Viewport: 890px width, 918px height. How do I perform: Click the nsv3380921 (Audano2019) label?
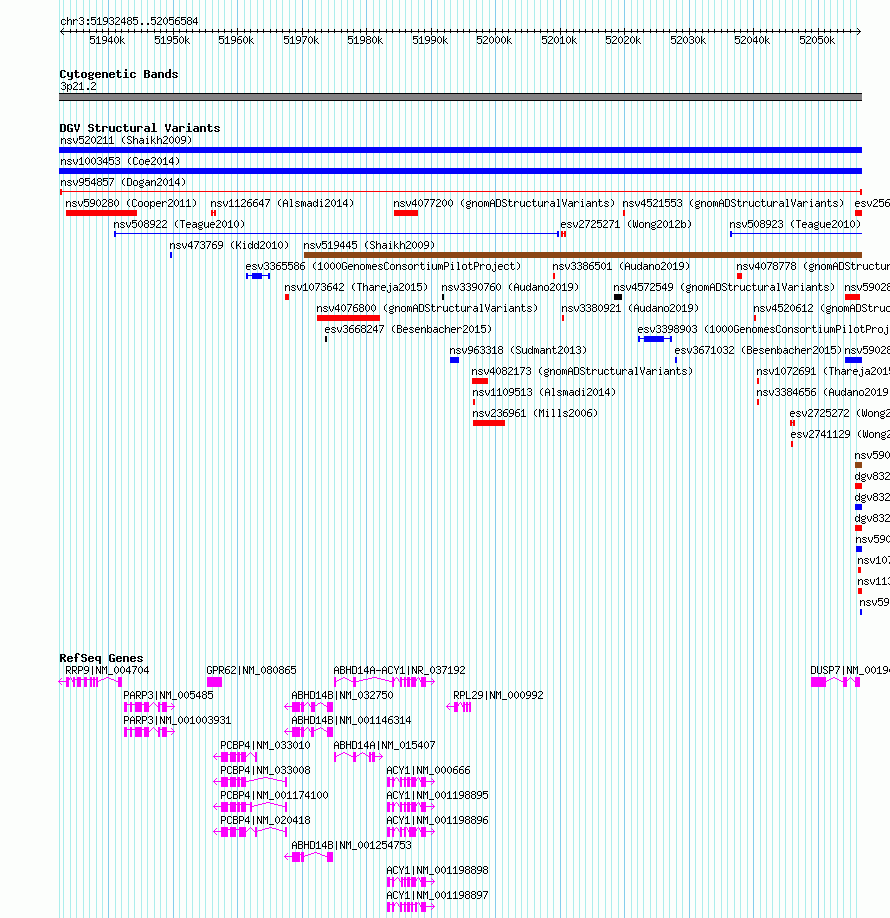630,309
